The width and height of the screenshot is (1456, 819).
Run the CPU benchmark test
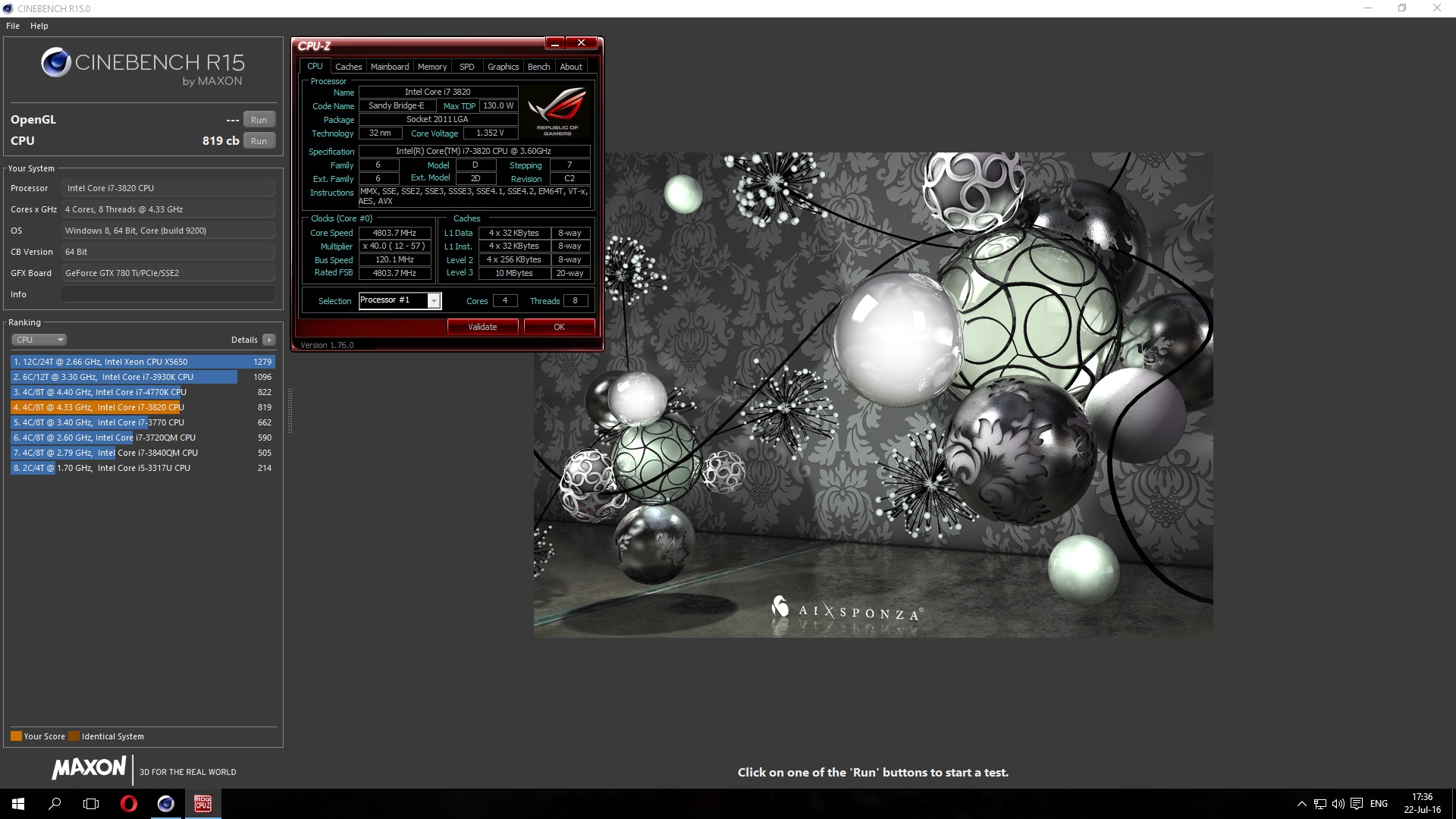coord(259,141)
